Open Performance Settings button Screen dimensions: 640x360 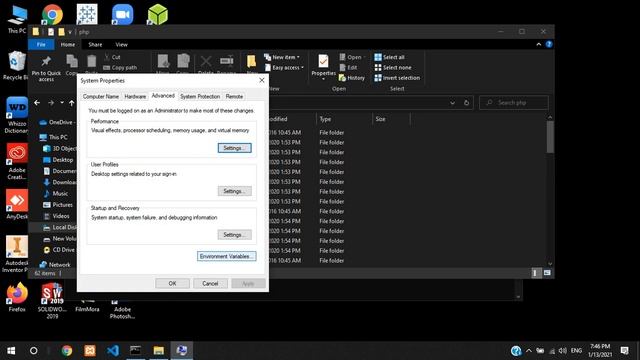pos(234,148)
